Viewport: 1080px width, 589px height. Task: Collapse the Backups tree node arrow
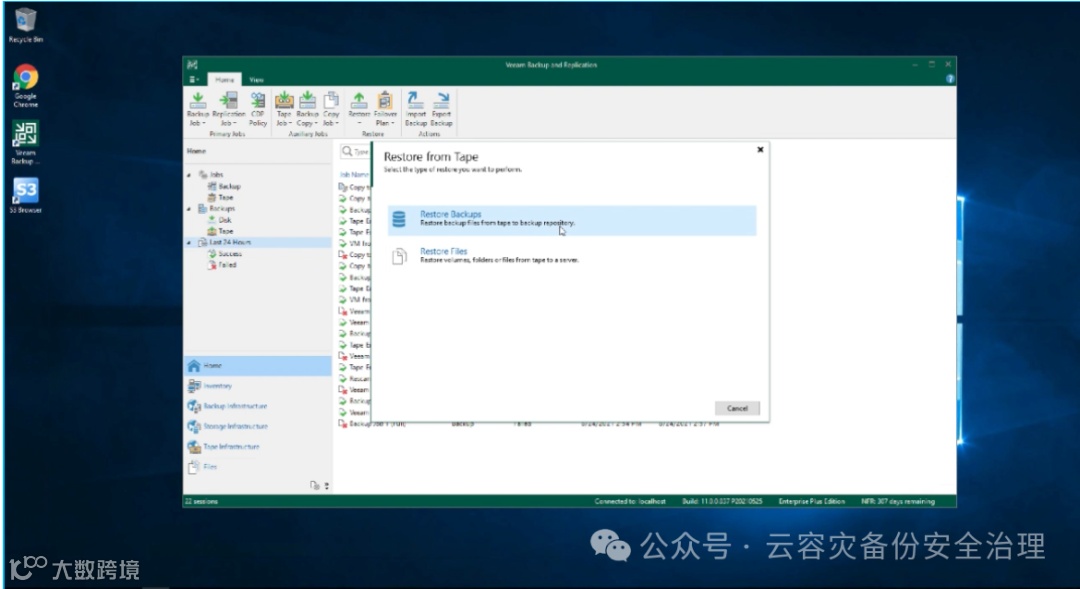tap(189, 209)
